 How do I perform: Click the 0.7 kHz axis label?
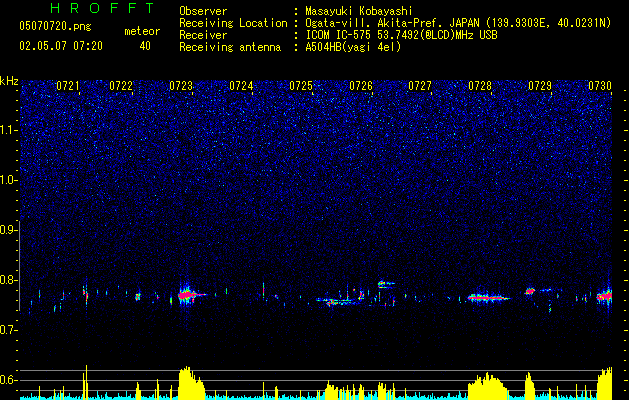point(8,330)
